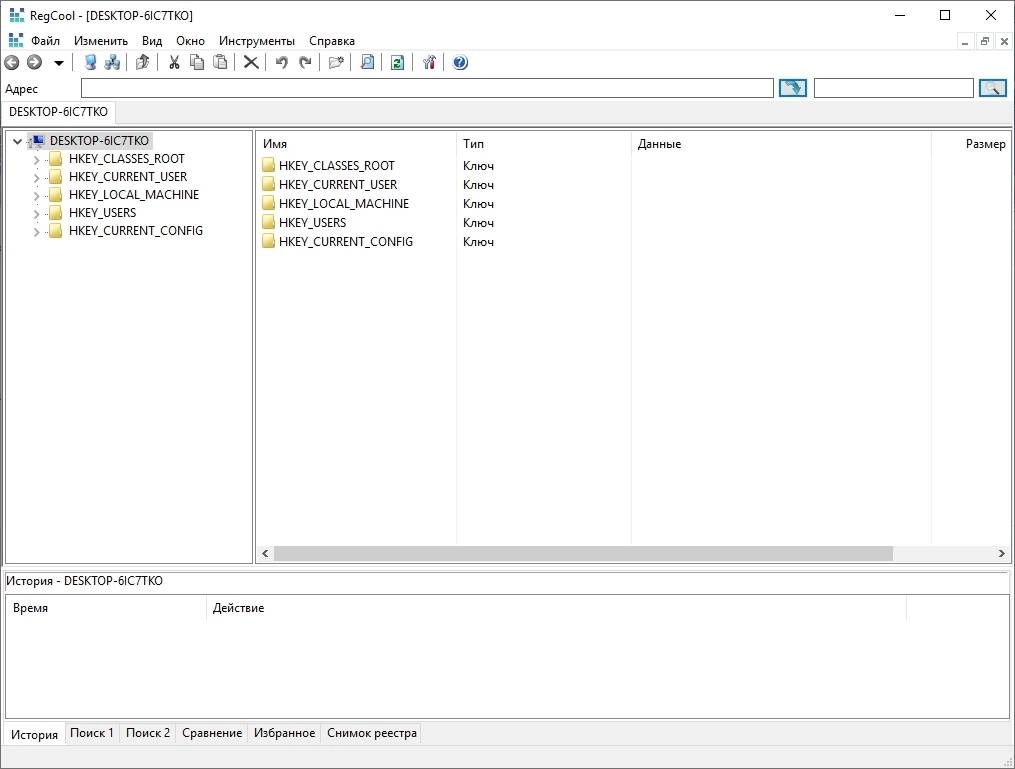Expand HKEY_CURRENT_CONFIG in the tree
Image resolution: width=1015 pixels, height=769 pixels.
click(x=36, y=231)
